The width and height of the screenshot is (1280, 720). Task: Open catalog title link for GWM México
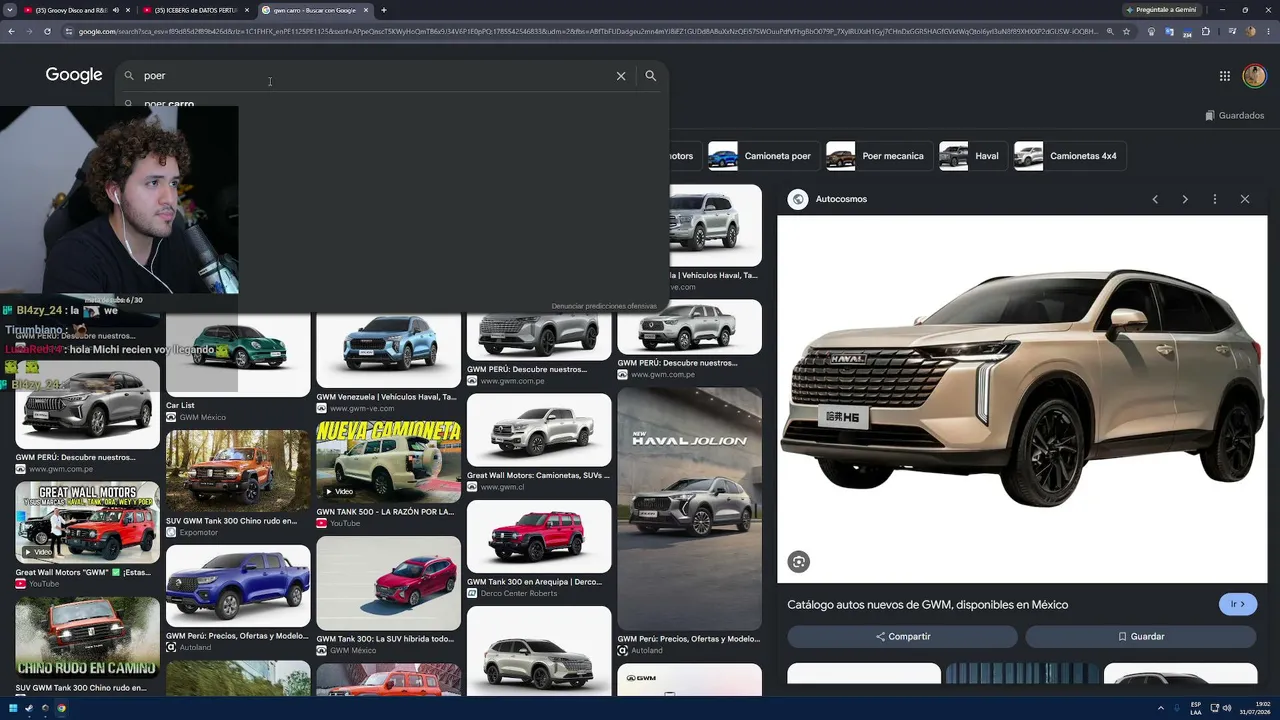coord(928,605)
